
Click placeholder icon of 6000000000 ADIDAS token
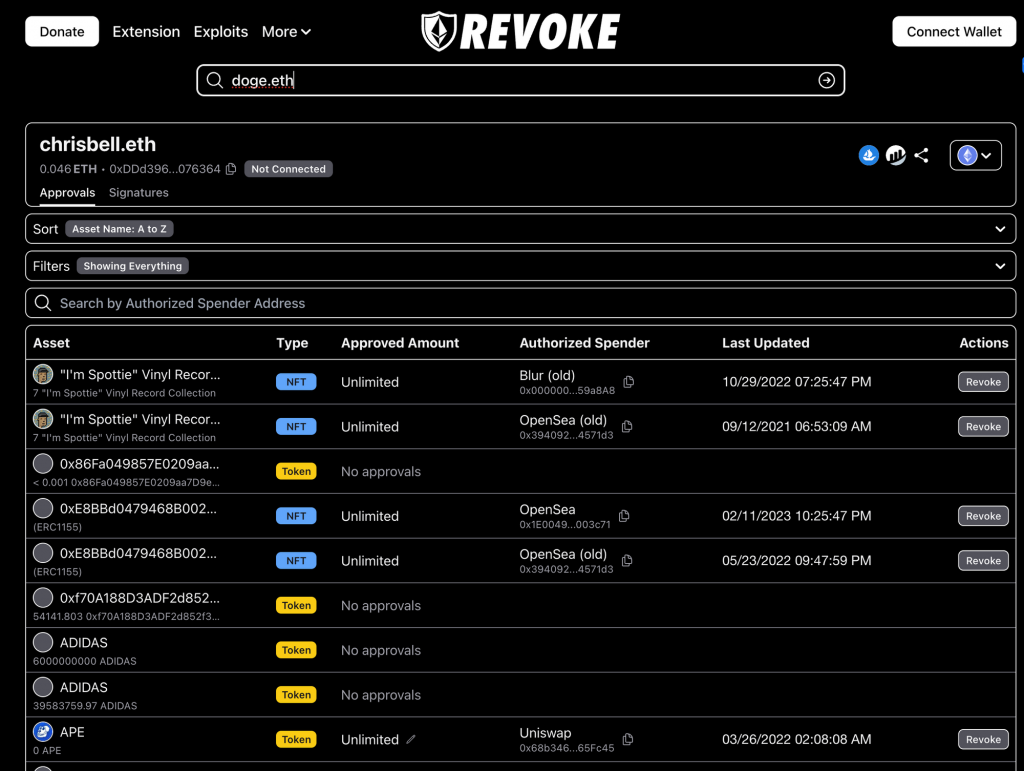pyautogui.click(x=43, y=642)
